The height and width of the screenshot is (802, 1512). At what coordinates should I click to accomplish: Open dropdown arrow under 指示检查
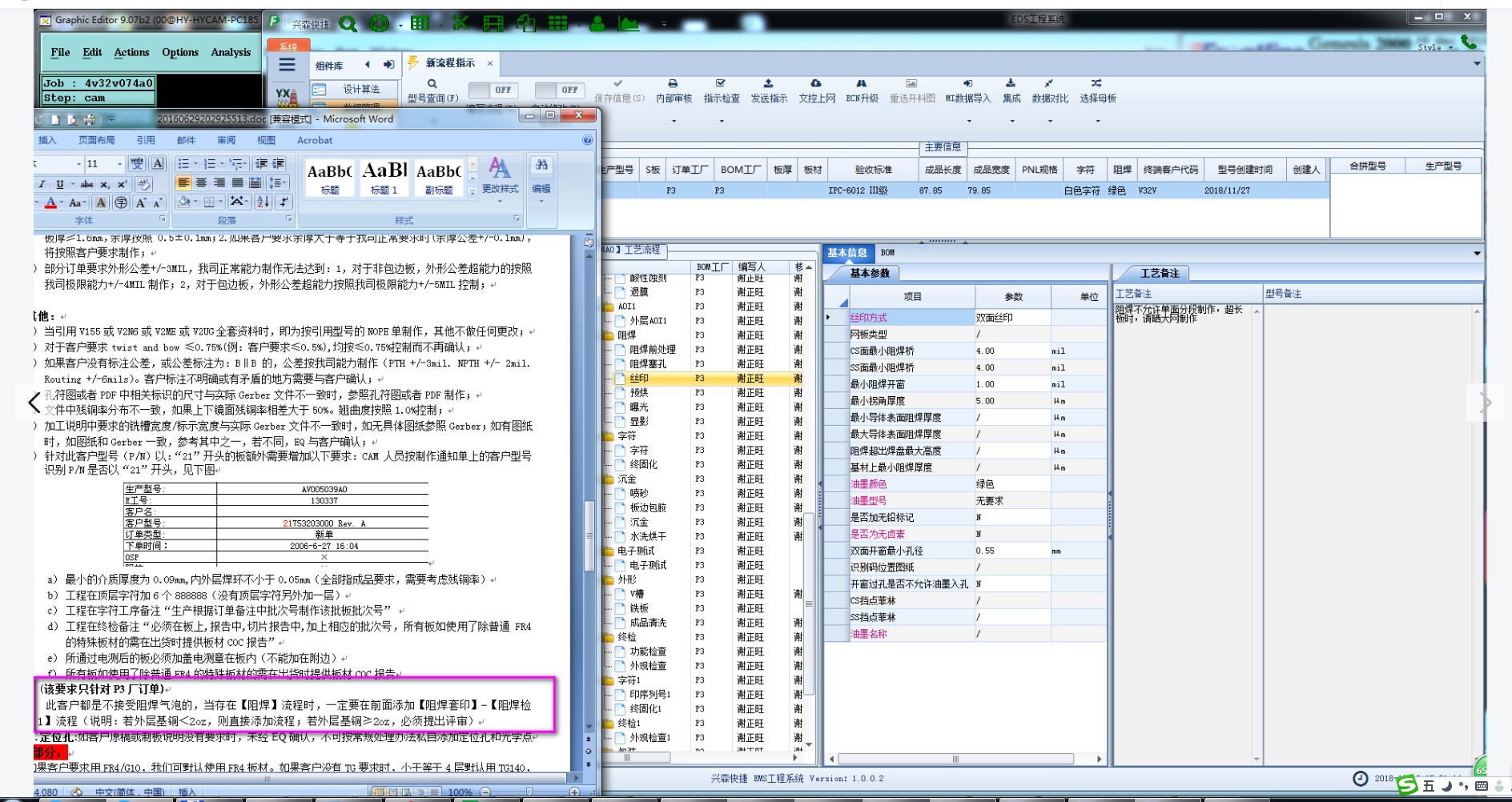722,121
